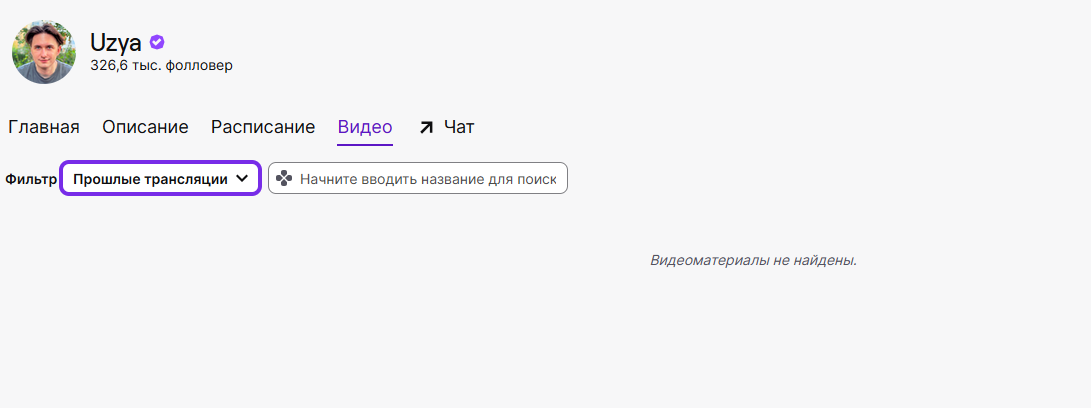Open the Главная tab
Screen dimensions: 1091x408
coord(44,127)
